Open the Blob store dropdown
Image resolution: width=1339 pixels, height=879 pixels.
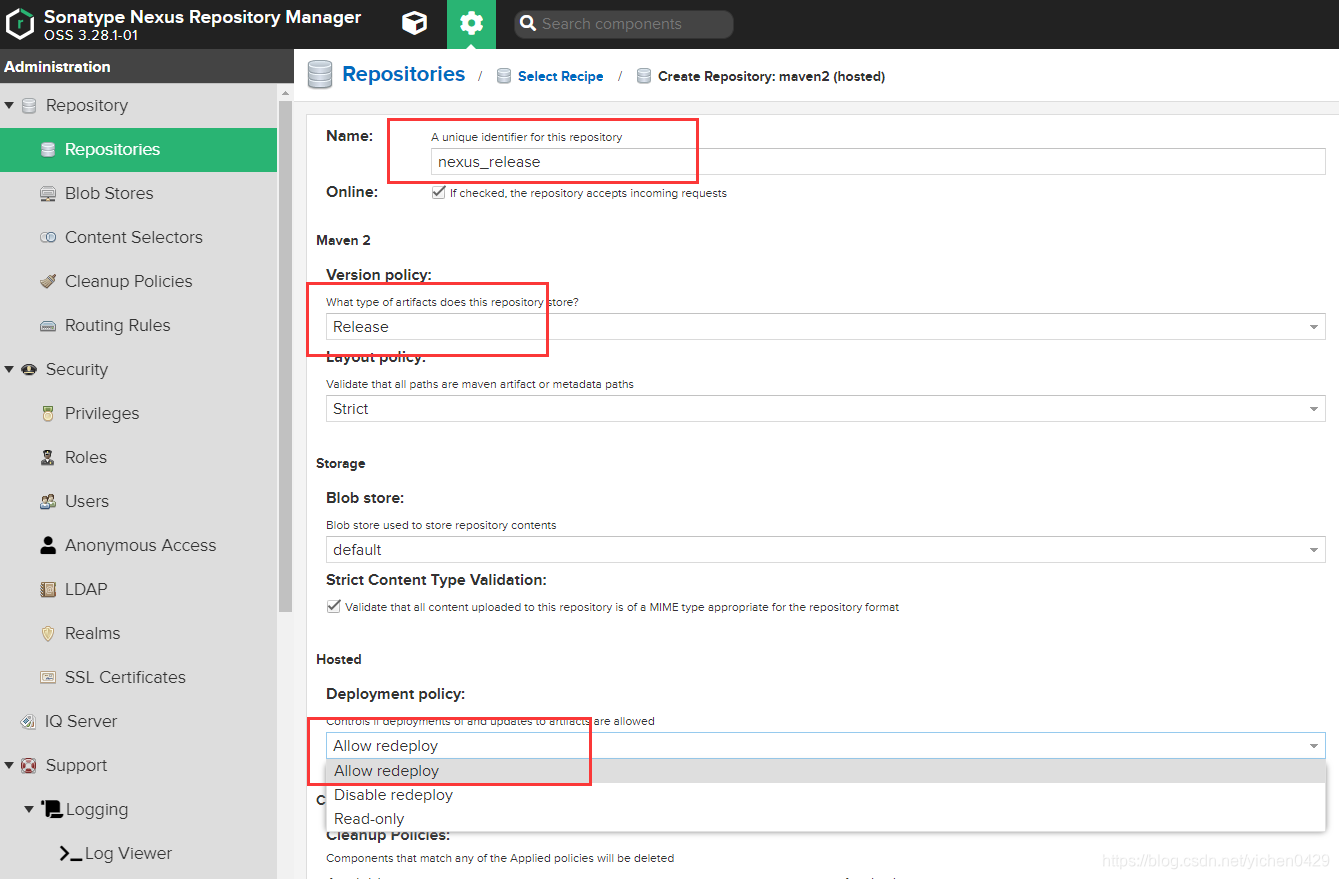click(825, 550)
